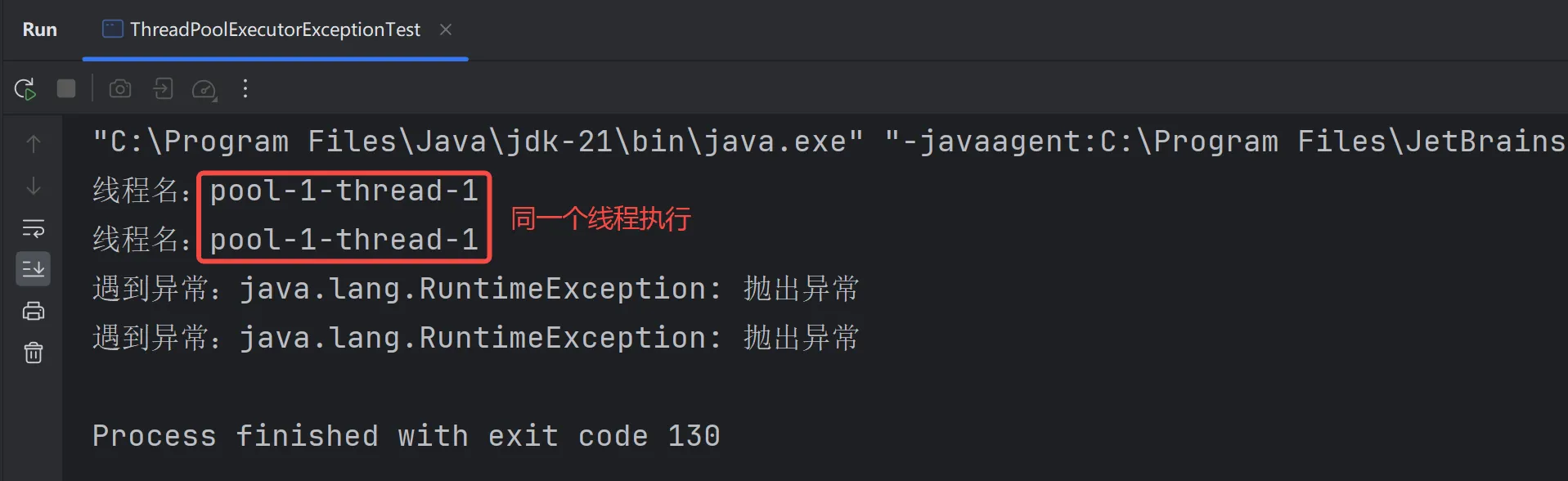Click the Print console output icon
1568x481 pixels.
(x=34, y=311)
